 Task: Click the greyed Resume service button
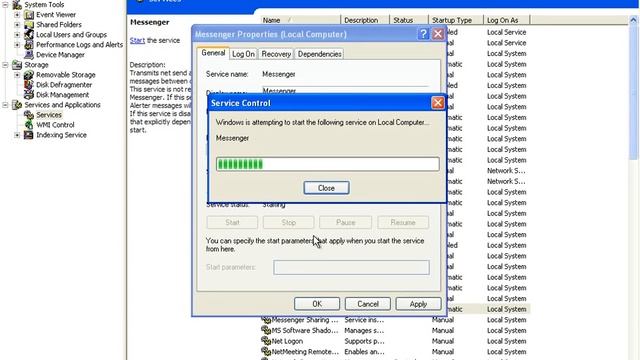(403, 222)
